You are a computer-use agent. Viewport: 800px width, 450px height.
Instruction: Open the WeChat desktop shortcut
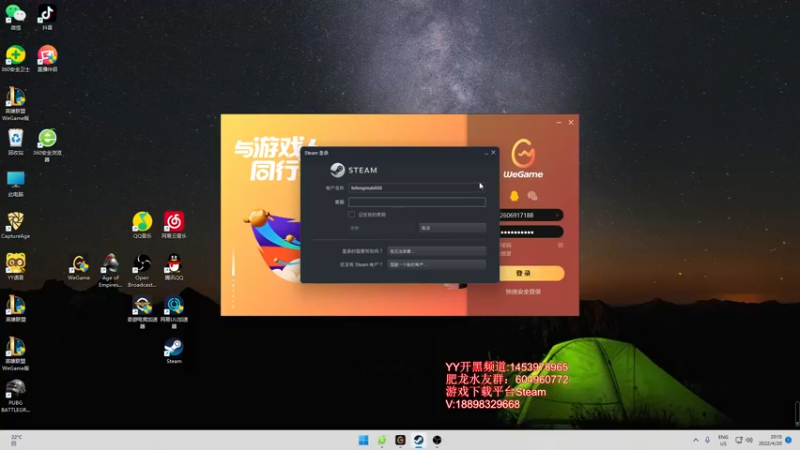point(16,16)
